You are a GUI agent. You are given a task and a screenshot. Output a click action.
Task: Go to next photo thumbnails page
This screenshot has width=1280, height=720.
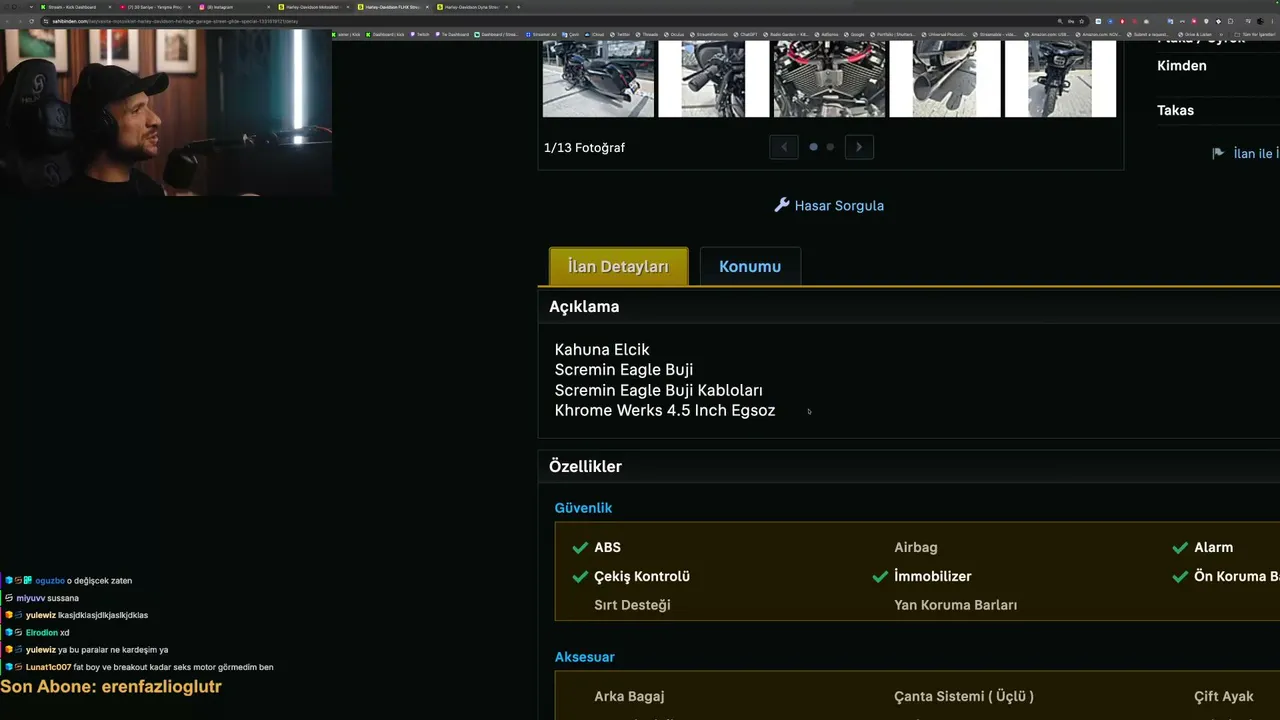click(859, 147)
